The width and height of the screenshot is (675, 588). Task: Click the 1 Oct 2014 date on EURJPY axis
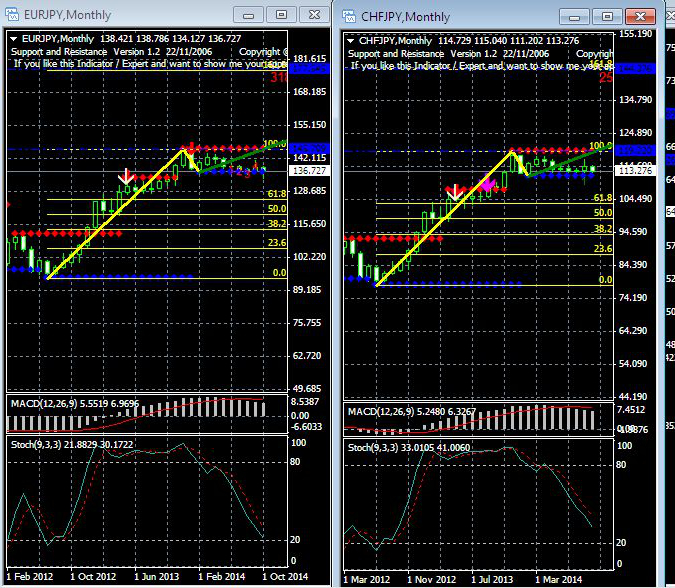pos(285,576)
